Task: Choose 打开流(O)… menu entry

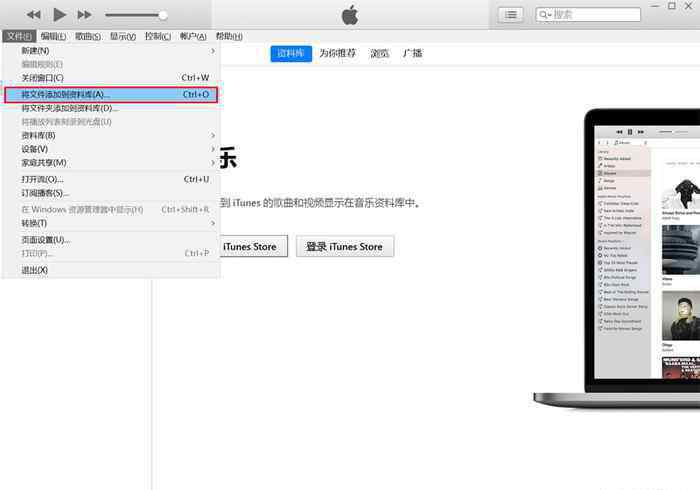Action: coord(111,179)
